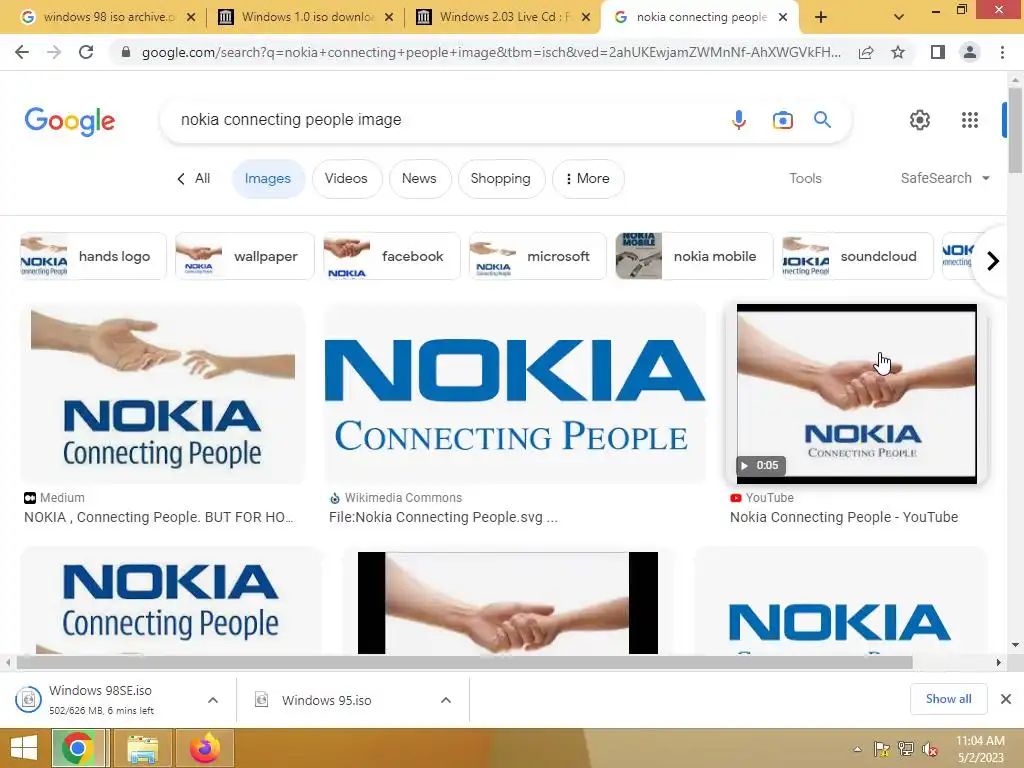
Task: Show more related chips with right arrow
Action: click(993, 261)
